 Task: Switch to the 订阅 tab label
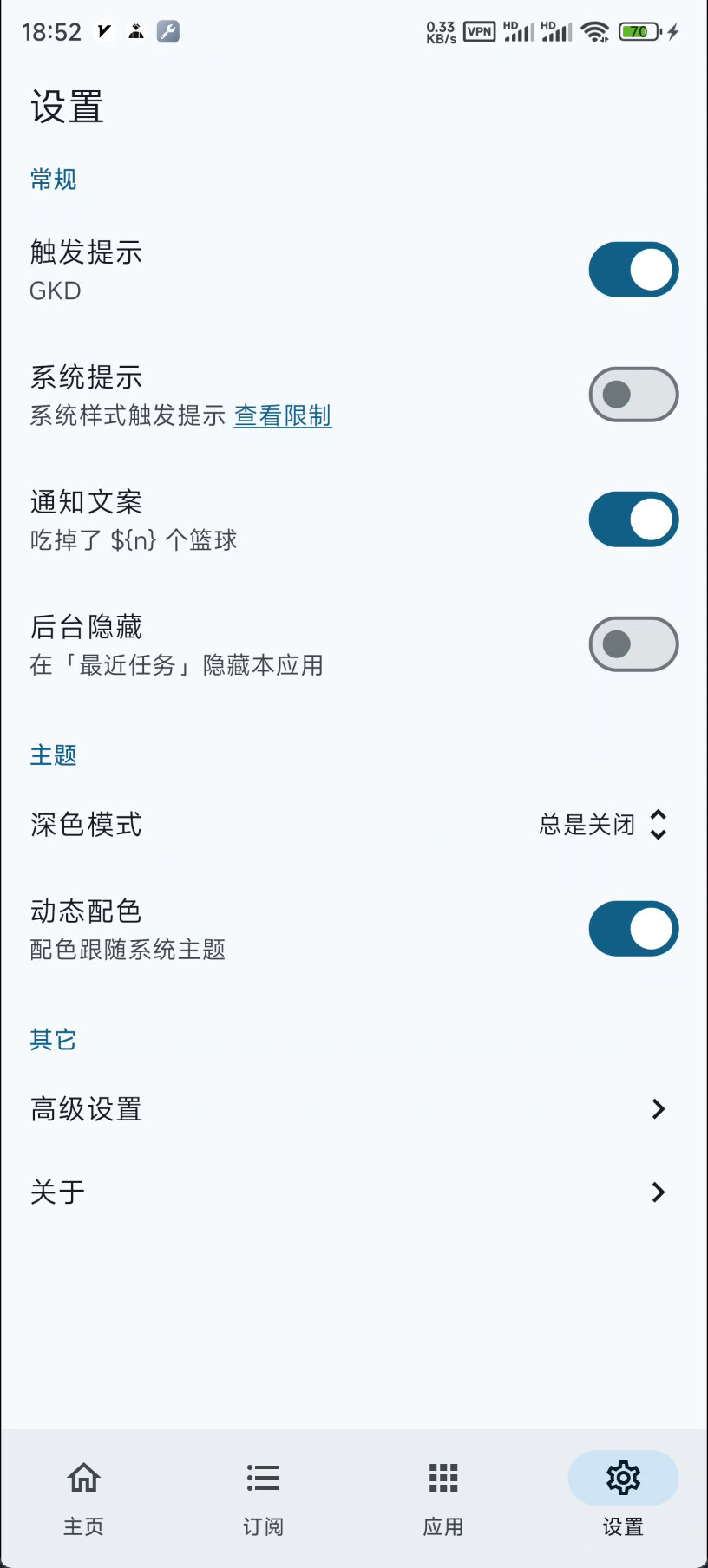click(263, 1526)
